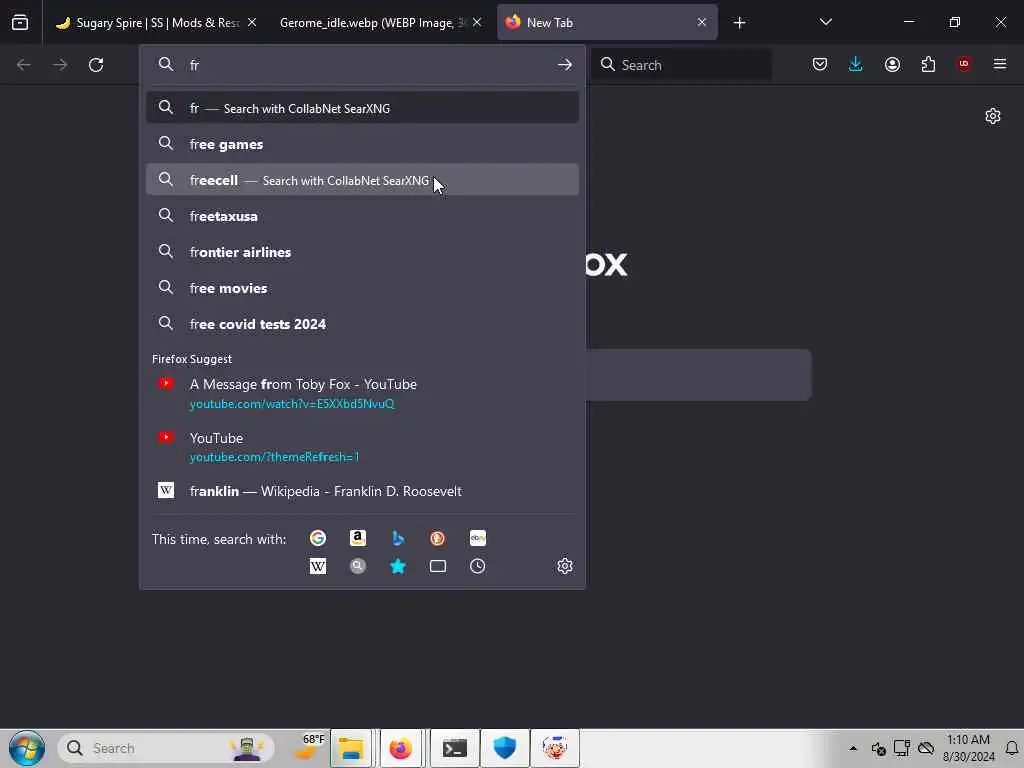Open the clock showing 1:10 AM

click(x=968, y=748)
